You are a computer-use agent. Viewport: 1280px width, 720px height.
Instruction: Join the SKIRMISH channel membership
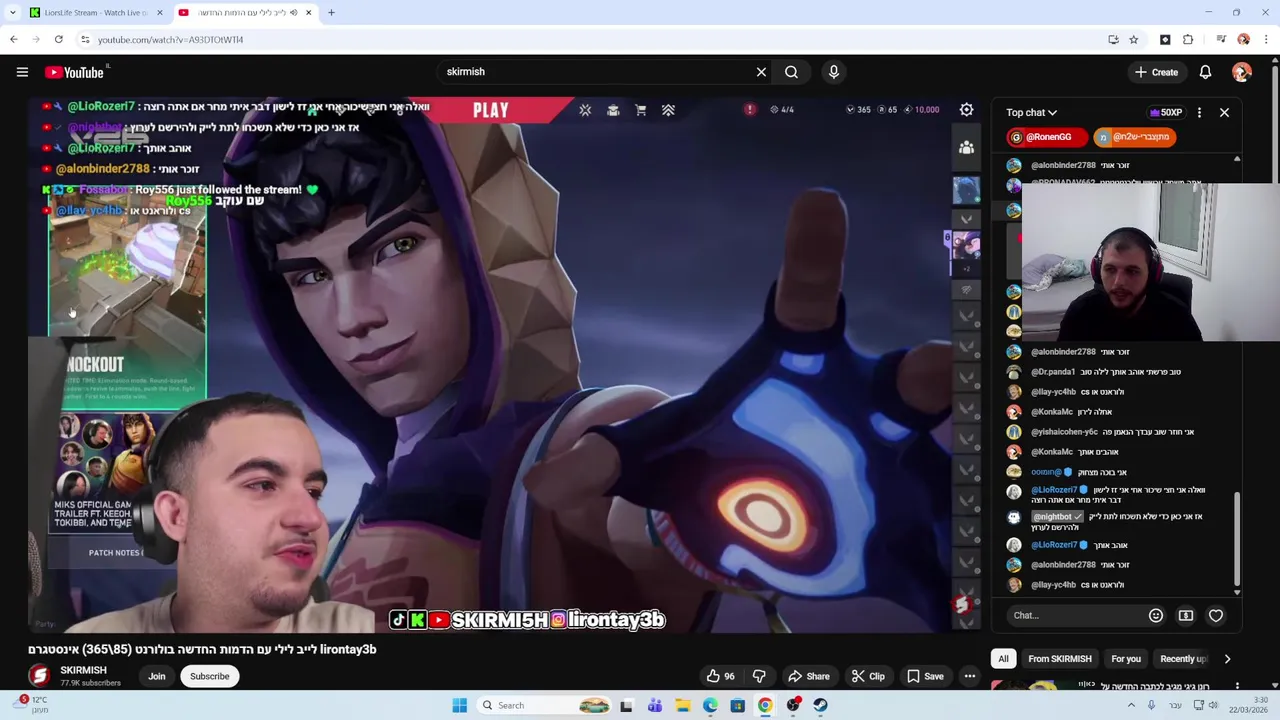(157, 676)
